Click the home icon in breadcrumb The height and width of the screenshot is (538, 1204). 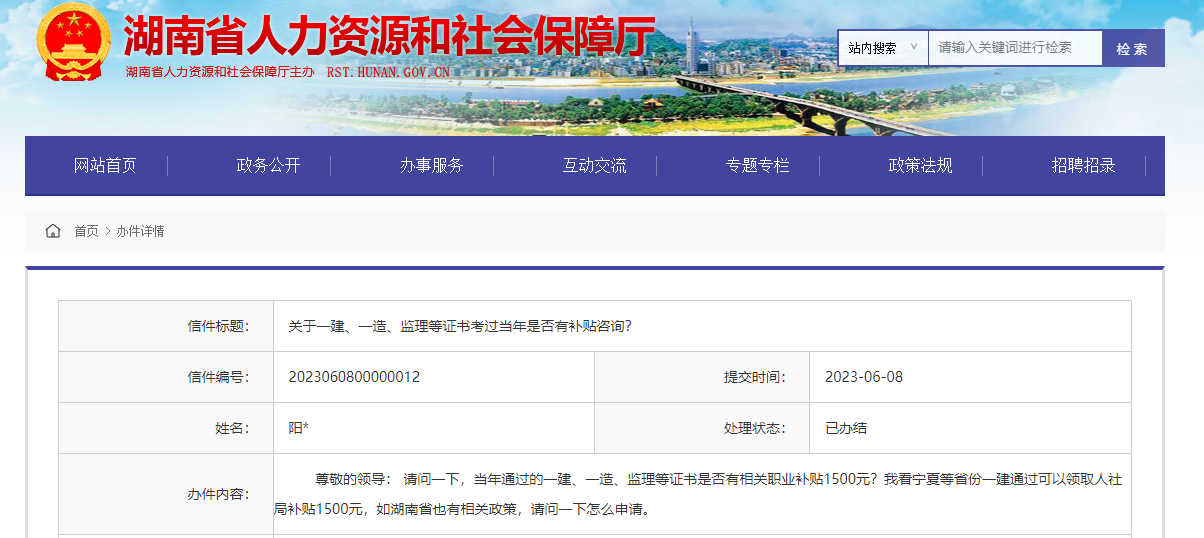point(53,231)
